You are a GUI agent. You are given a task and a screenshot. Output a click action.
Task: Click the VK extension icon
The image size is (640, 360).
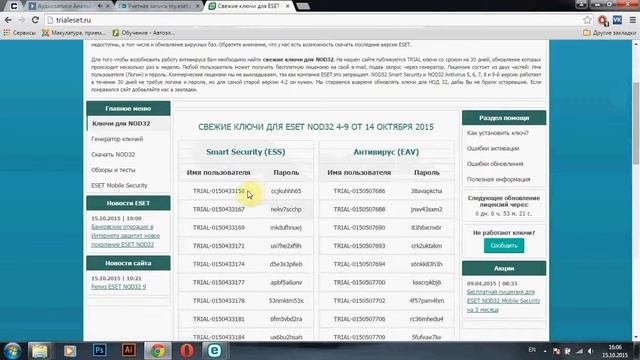pyautogui.click(x=617, y=20)
